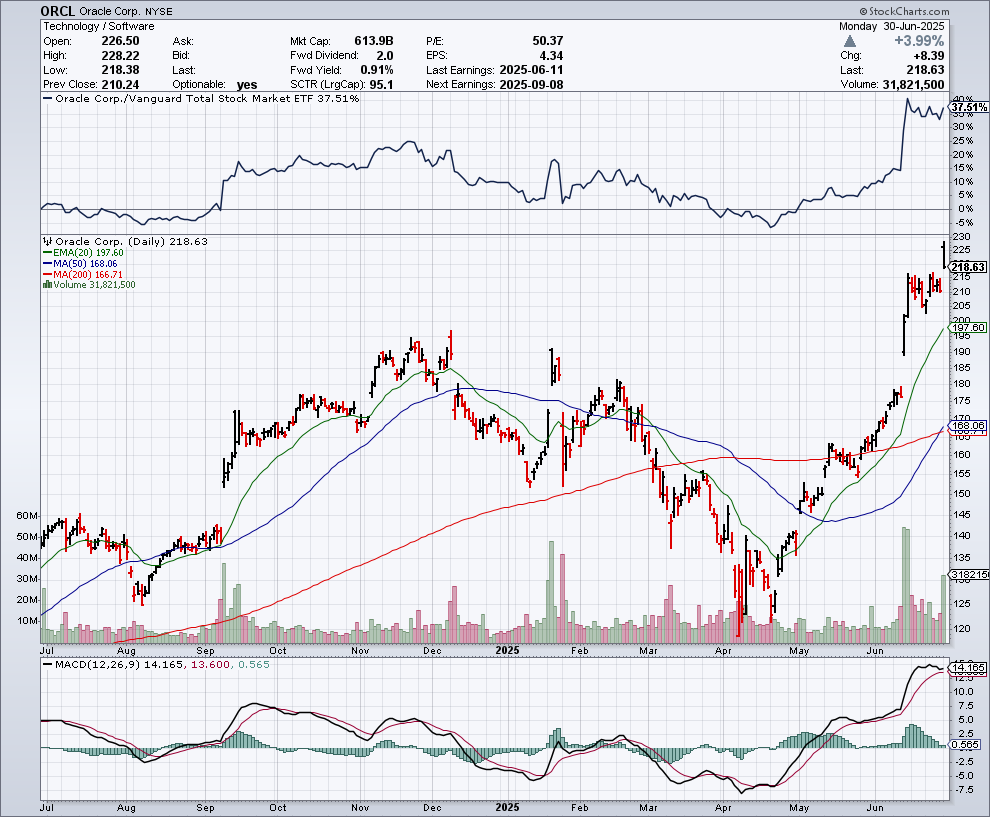The image size is (990, 817).
Task: Click the MA(50) 168.06 legend entry
Action: [80, 263]
